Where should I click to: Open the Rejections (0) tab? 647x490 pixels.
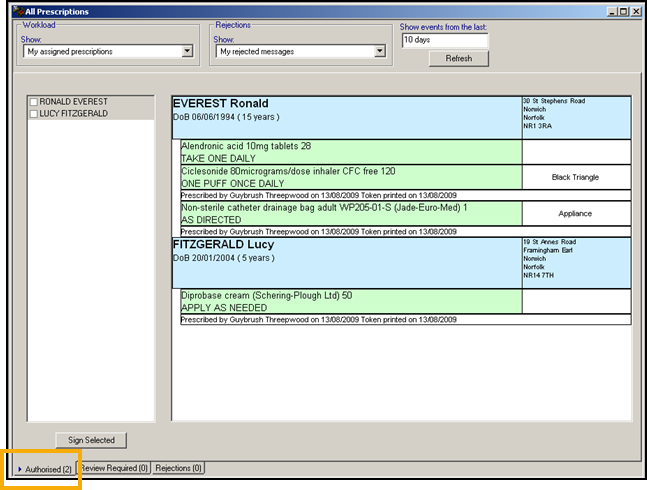click(x=179, y=468)
